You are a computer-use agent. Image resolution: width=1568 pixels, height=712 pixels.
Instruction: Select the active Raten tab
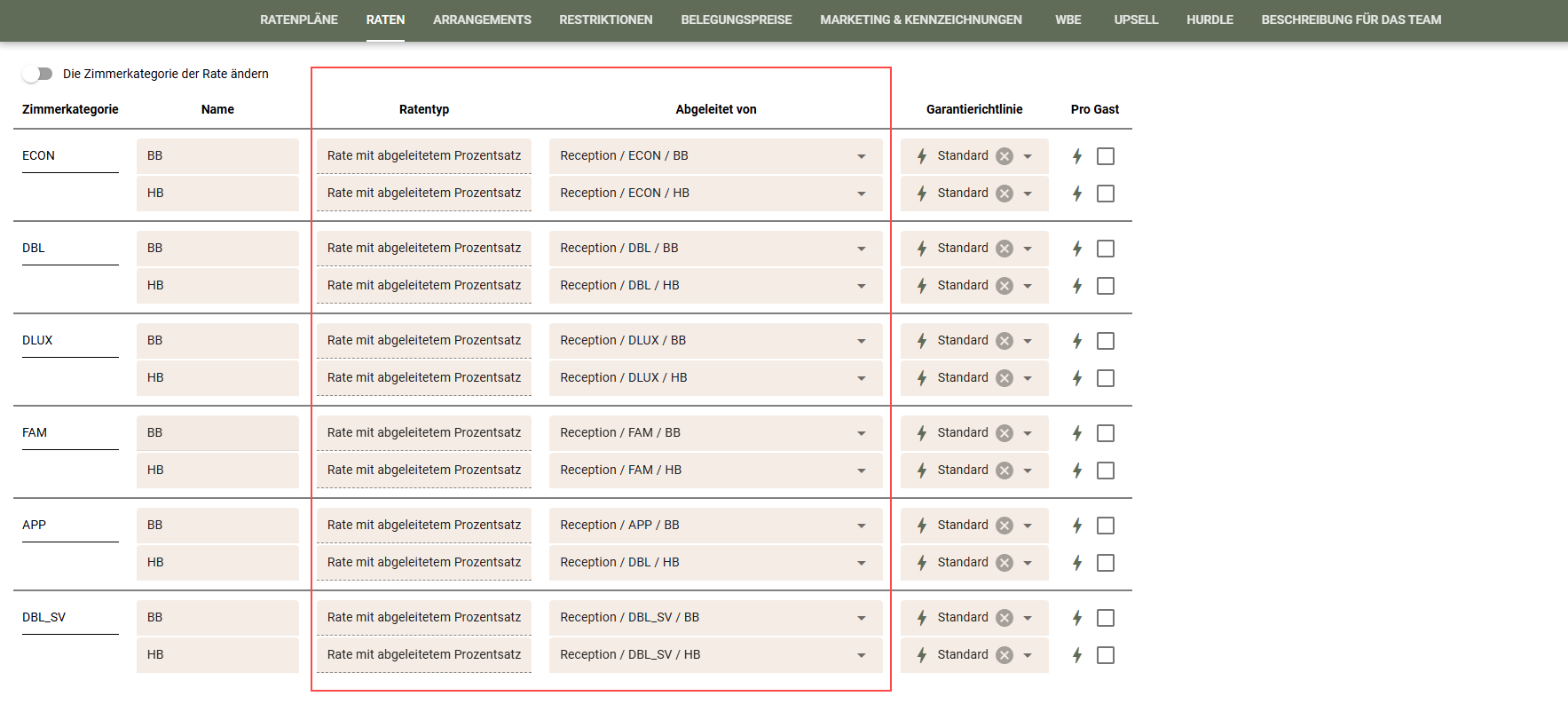coord(385,20)
